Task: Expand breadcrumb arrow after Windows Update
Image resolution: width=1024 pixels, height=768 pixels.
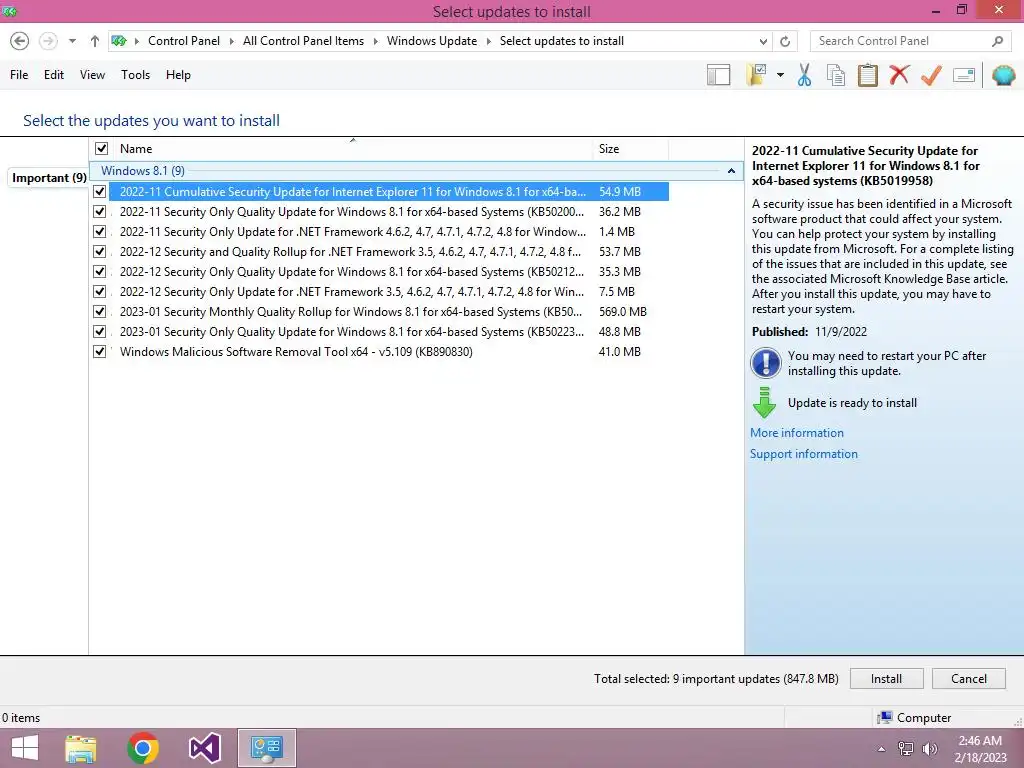Action: pos(488,41)
